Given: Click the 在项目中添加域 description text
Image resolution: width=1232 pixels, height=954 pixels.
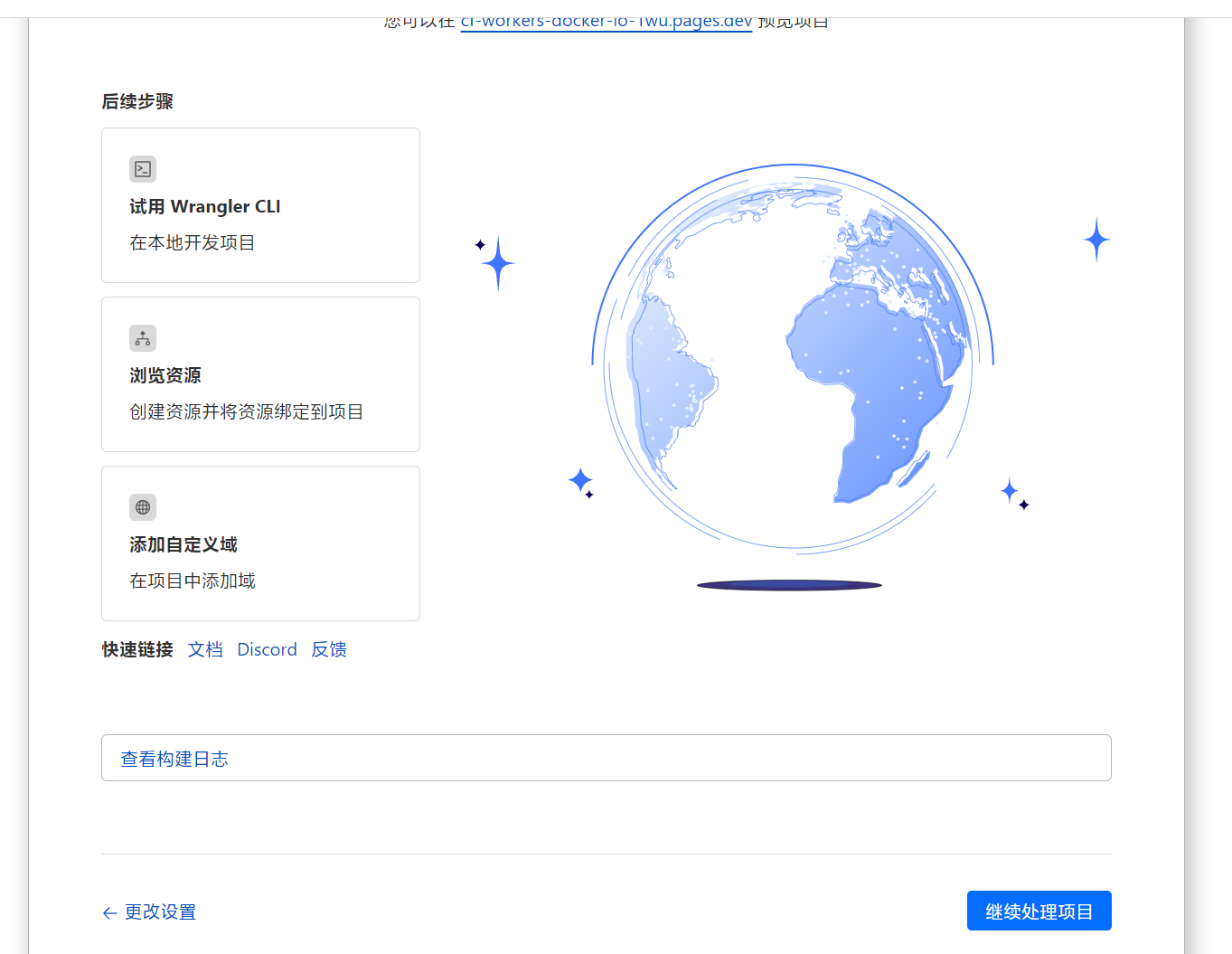Looking at the screenshot, I should point(193,581).
